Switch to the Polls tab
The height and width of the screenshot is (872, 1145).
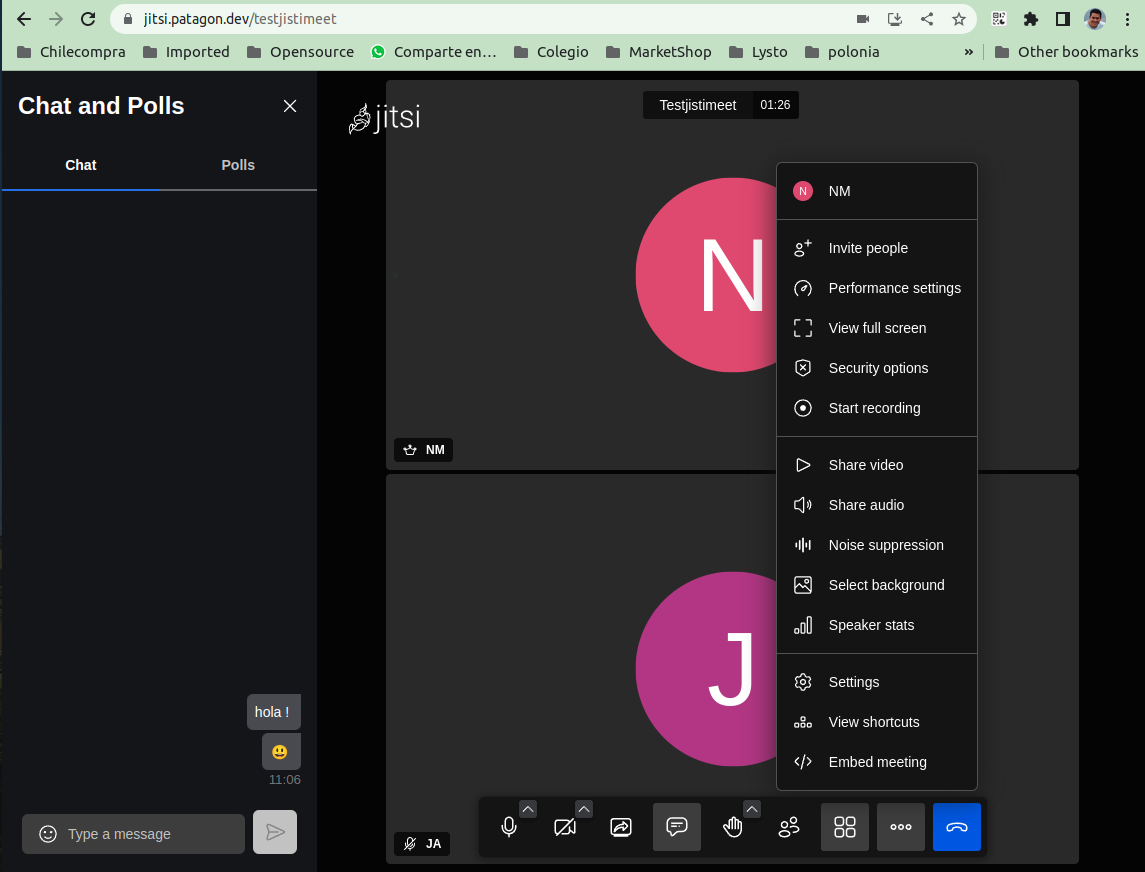tap(238, 165)
